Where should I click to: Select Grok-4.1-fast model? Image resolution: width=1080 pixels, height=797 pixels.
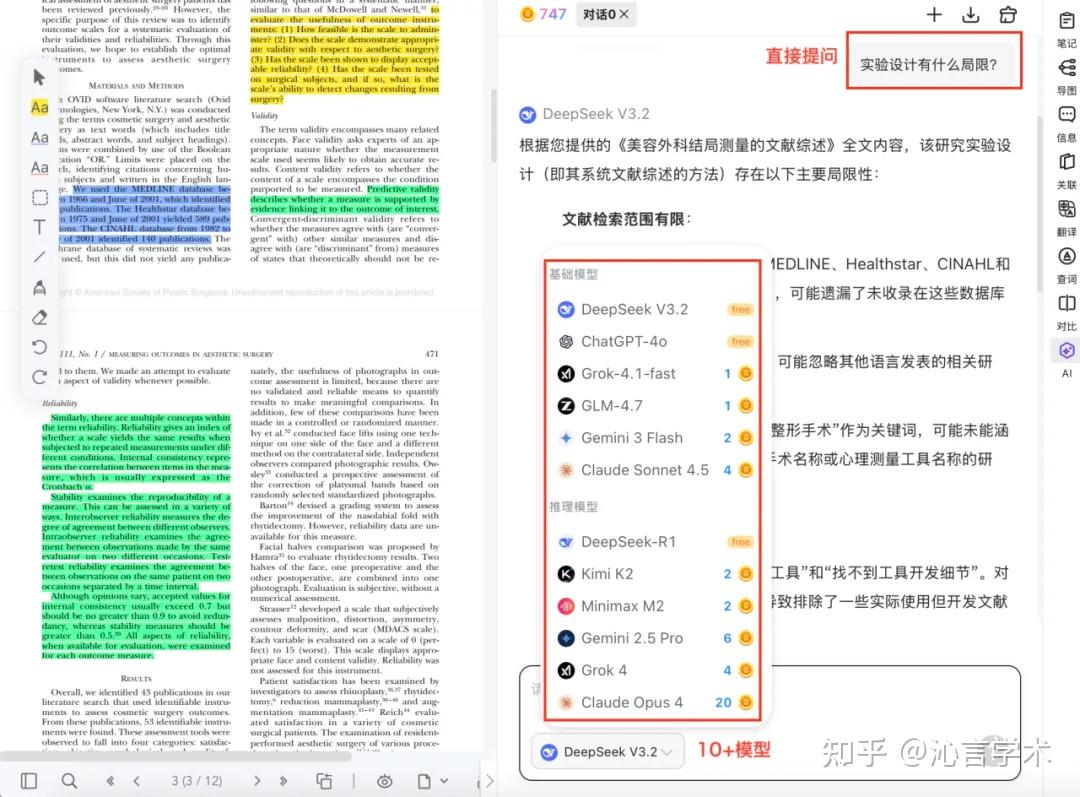pos(654,373)
